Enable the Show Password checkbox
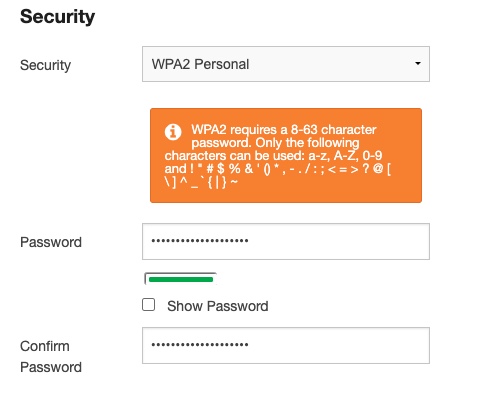 tap(148, 305)
